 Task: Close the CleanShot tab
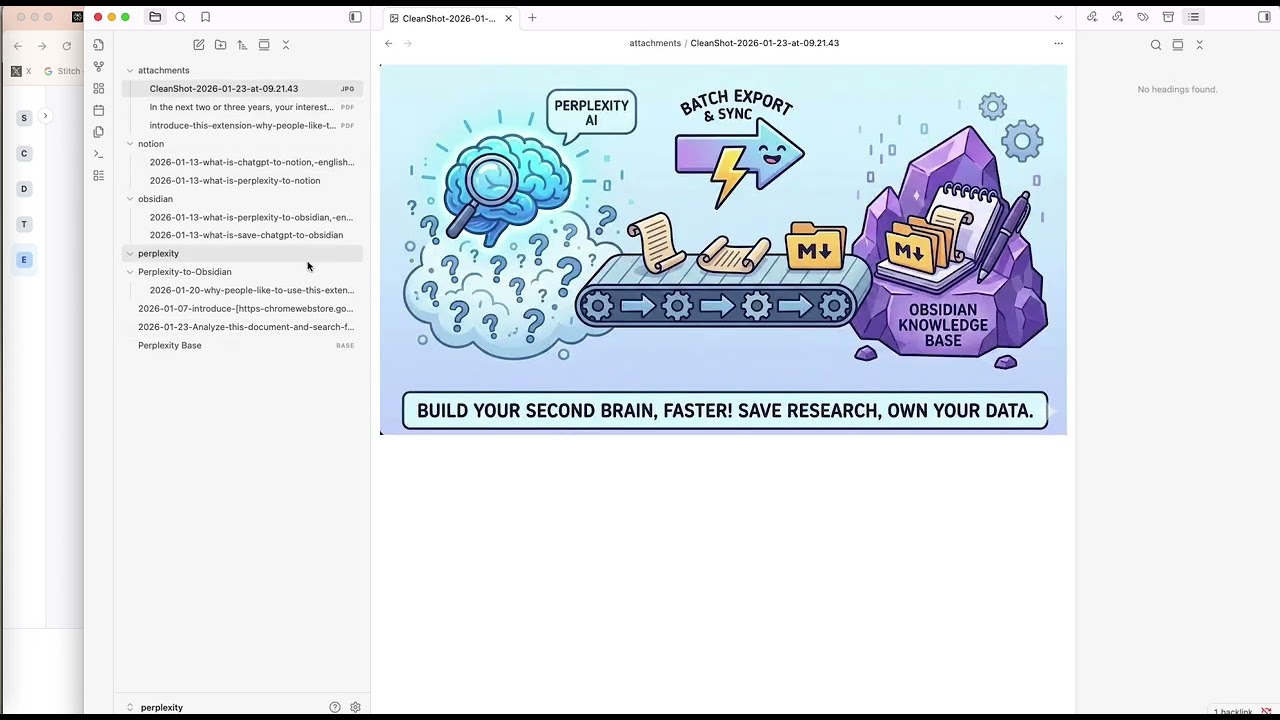[x=508, y=18]
